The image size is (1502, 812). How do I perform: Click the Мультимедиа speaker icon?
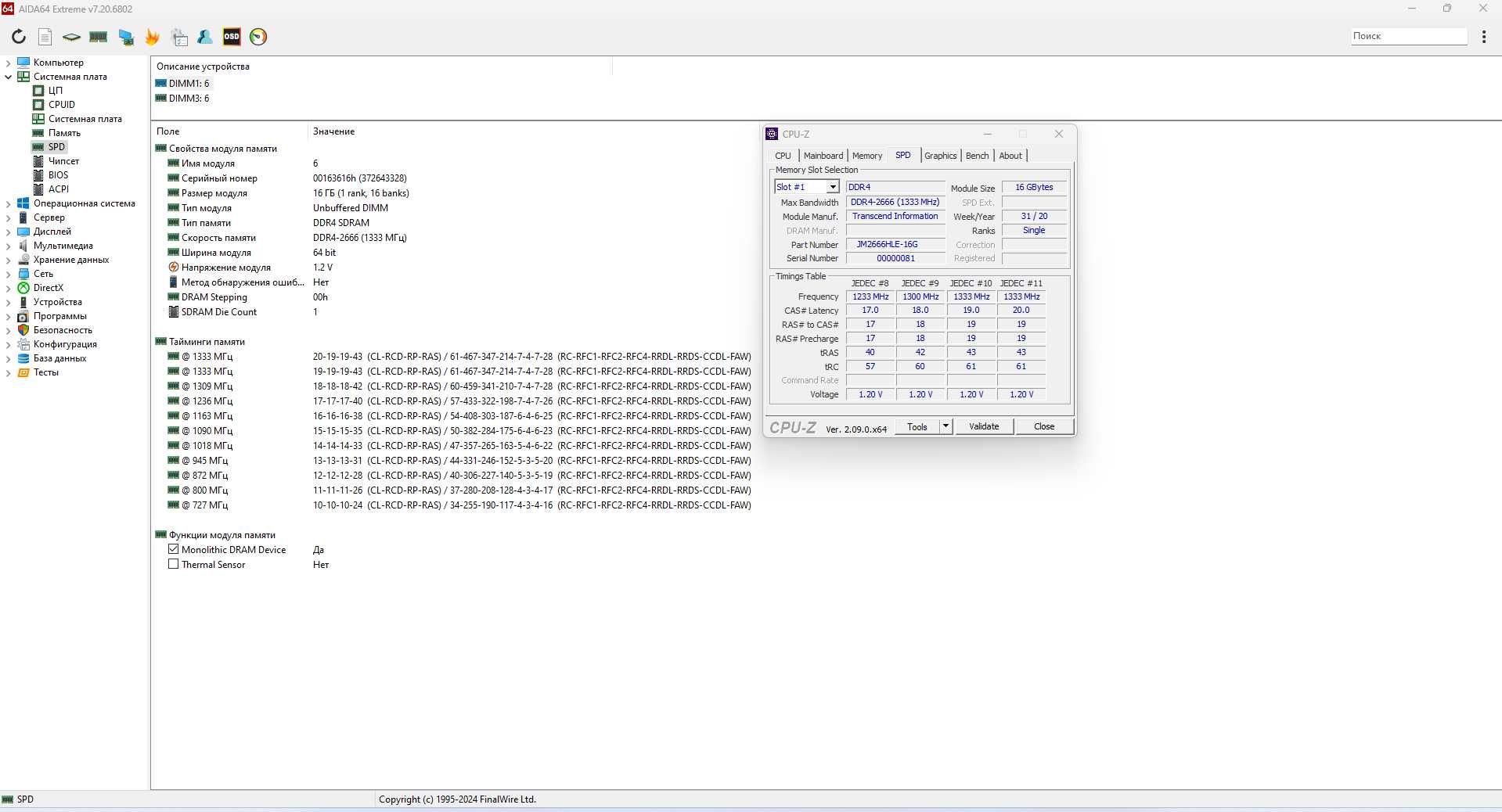pyautogui.click(x=23, y=246)
